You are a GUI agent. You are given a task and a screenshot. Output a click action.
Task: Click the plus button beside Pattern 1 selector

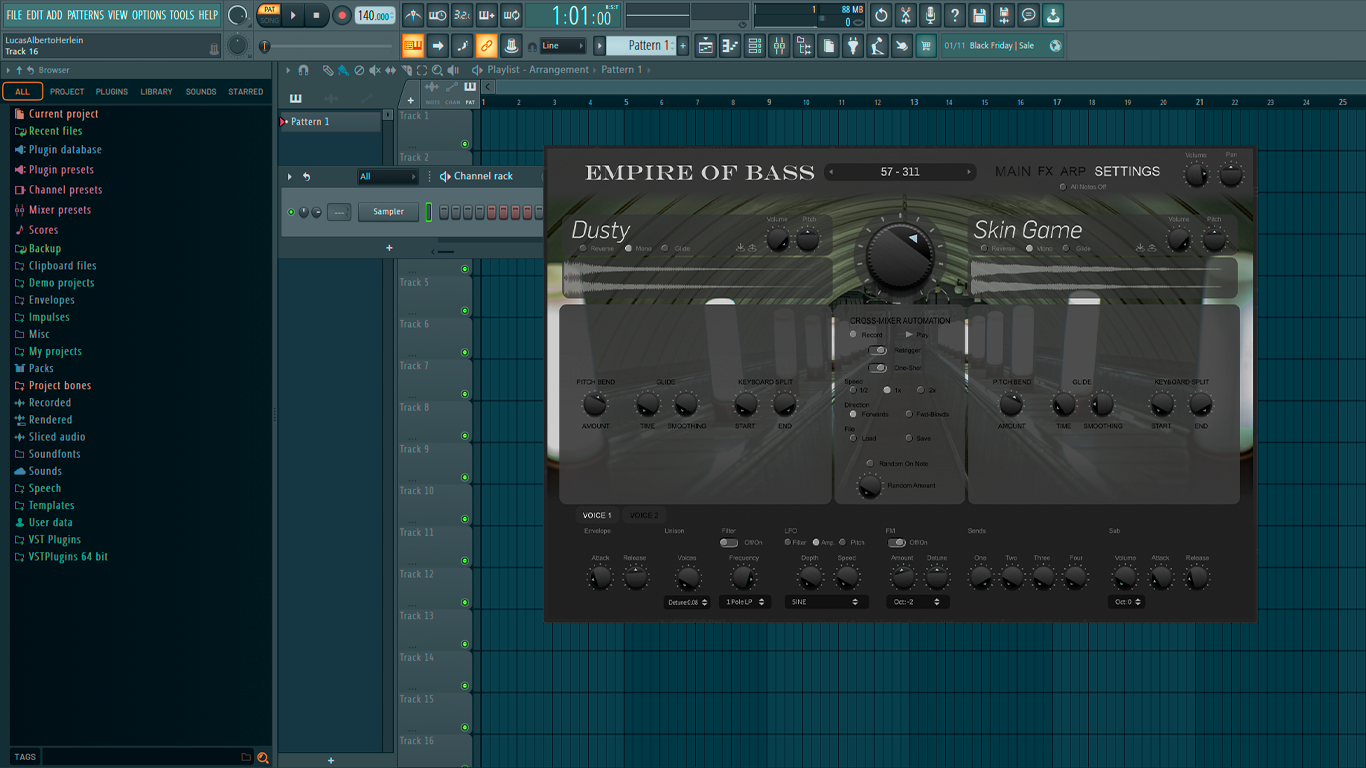tap(683, 46)
